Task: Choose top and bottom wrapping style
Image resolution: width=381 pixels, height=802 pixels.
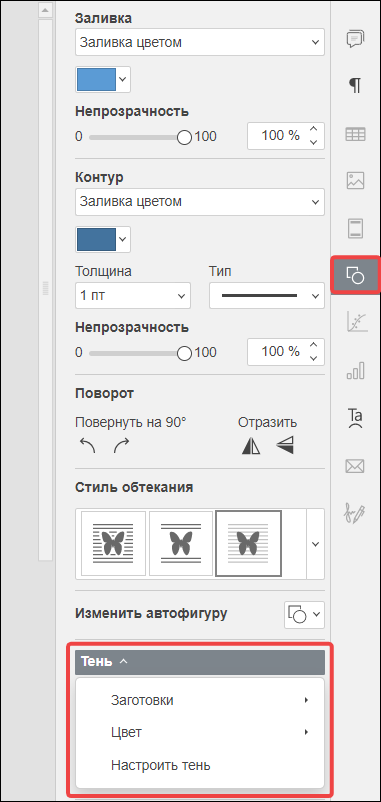Action: point(181,543)
